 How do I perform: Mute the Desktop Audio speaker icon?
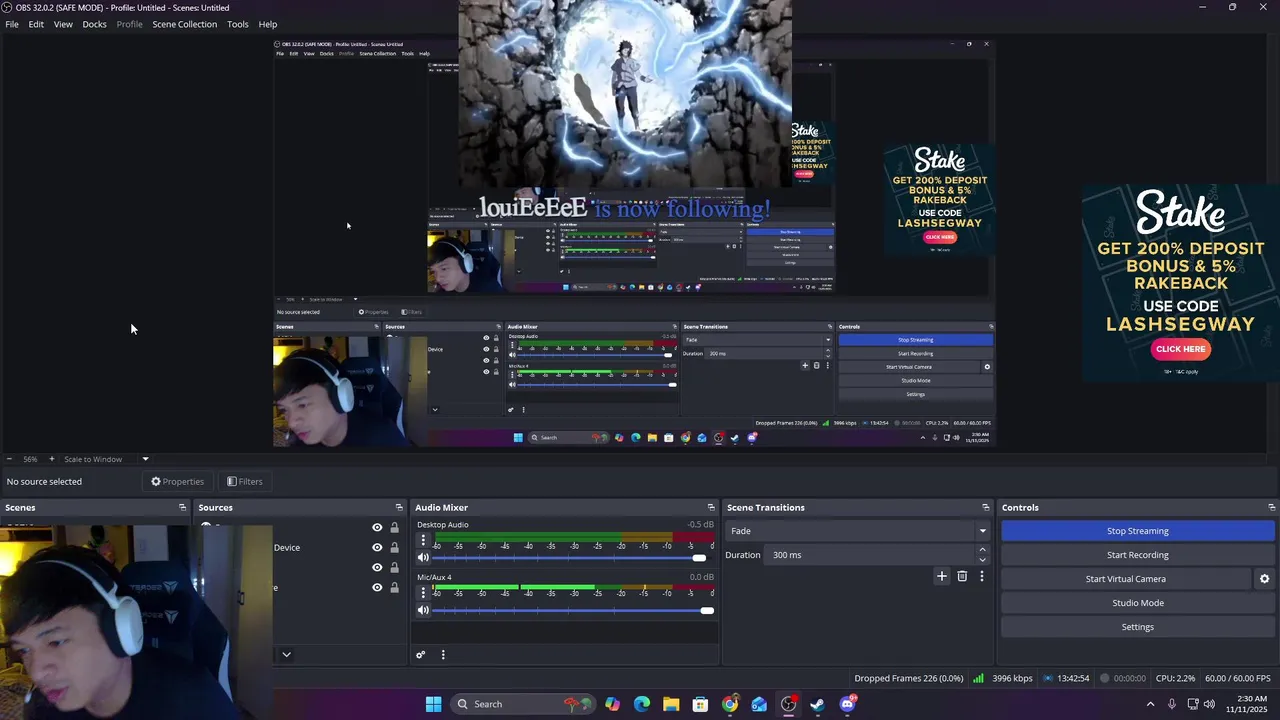[x=423, y=557]
